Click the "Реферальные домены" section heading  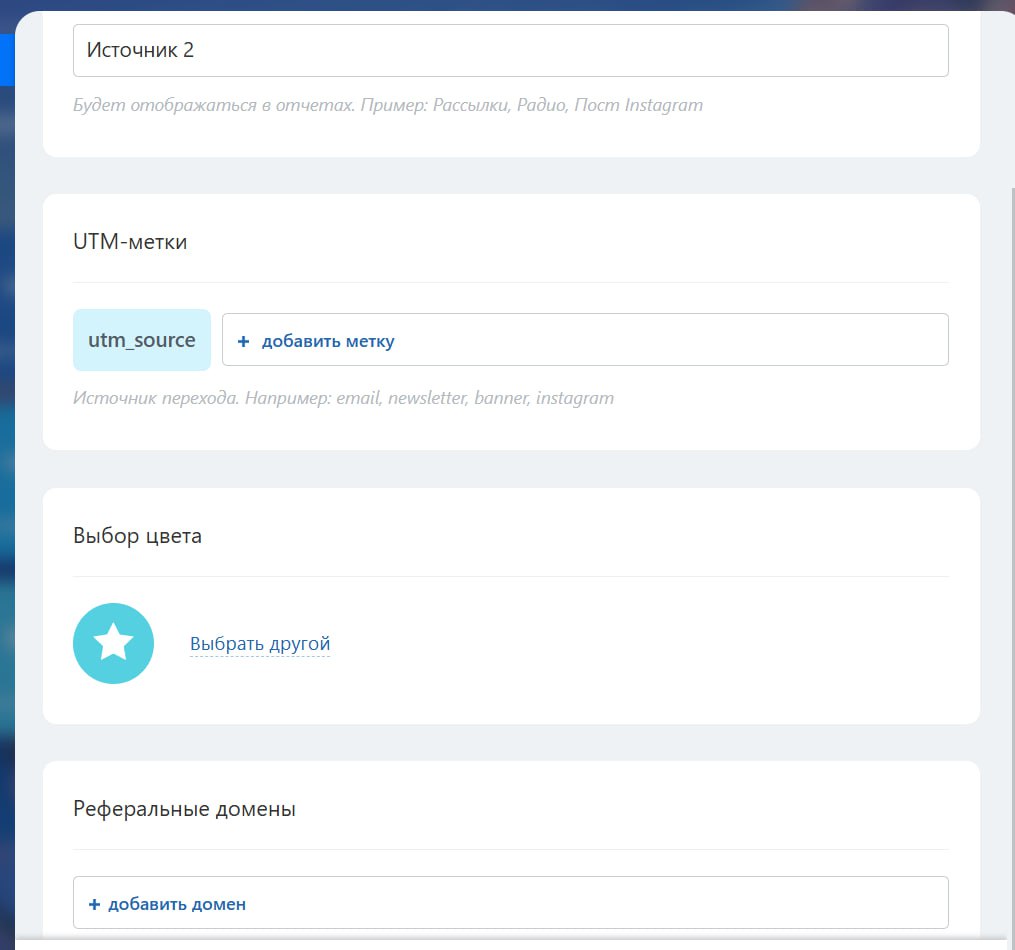pos(184,809)
